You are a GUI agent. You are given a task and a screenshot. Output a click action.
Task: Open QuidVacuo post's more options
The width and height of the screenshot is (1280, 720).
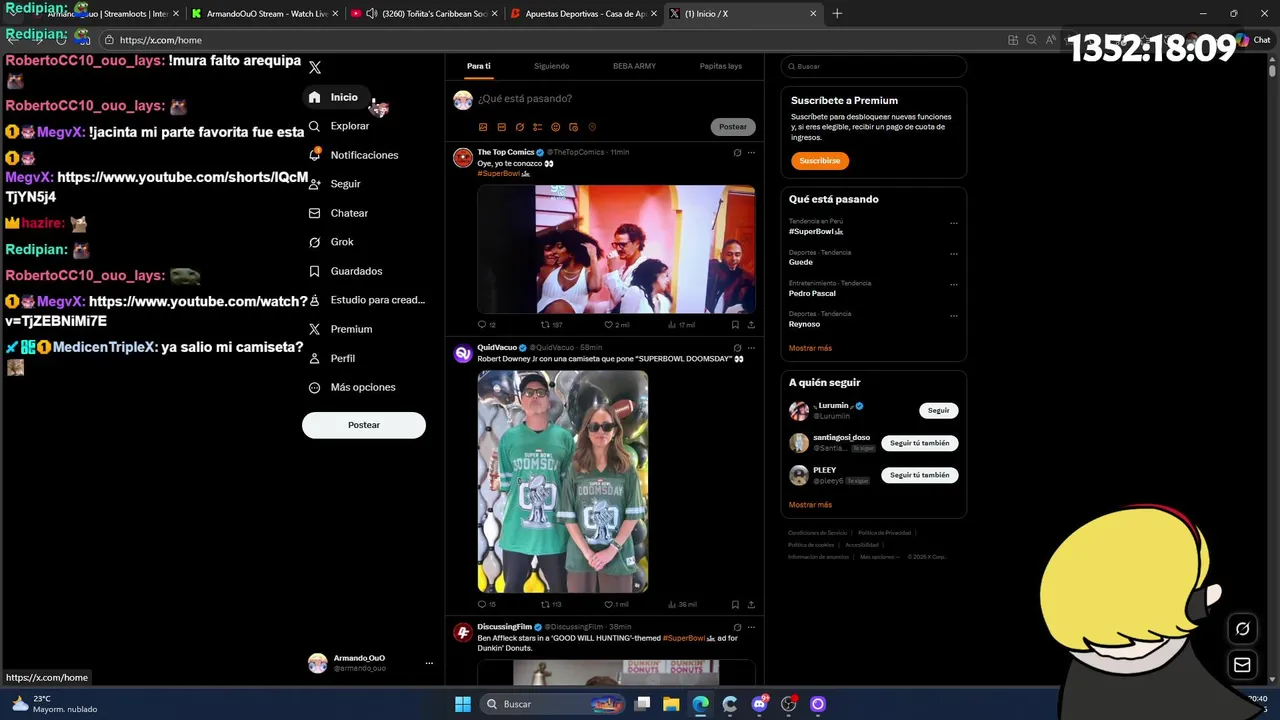pos(751,348)
